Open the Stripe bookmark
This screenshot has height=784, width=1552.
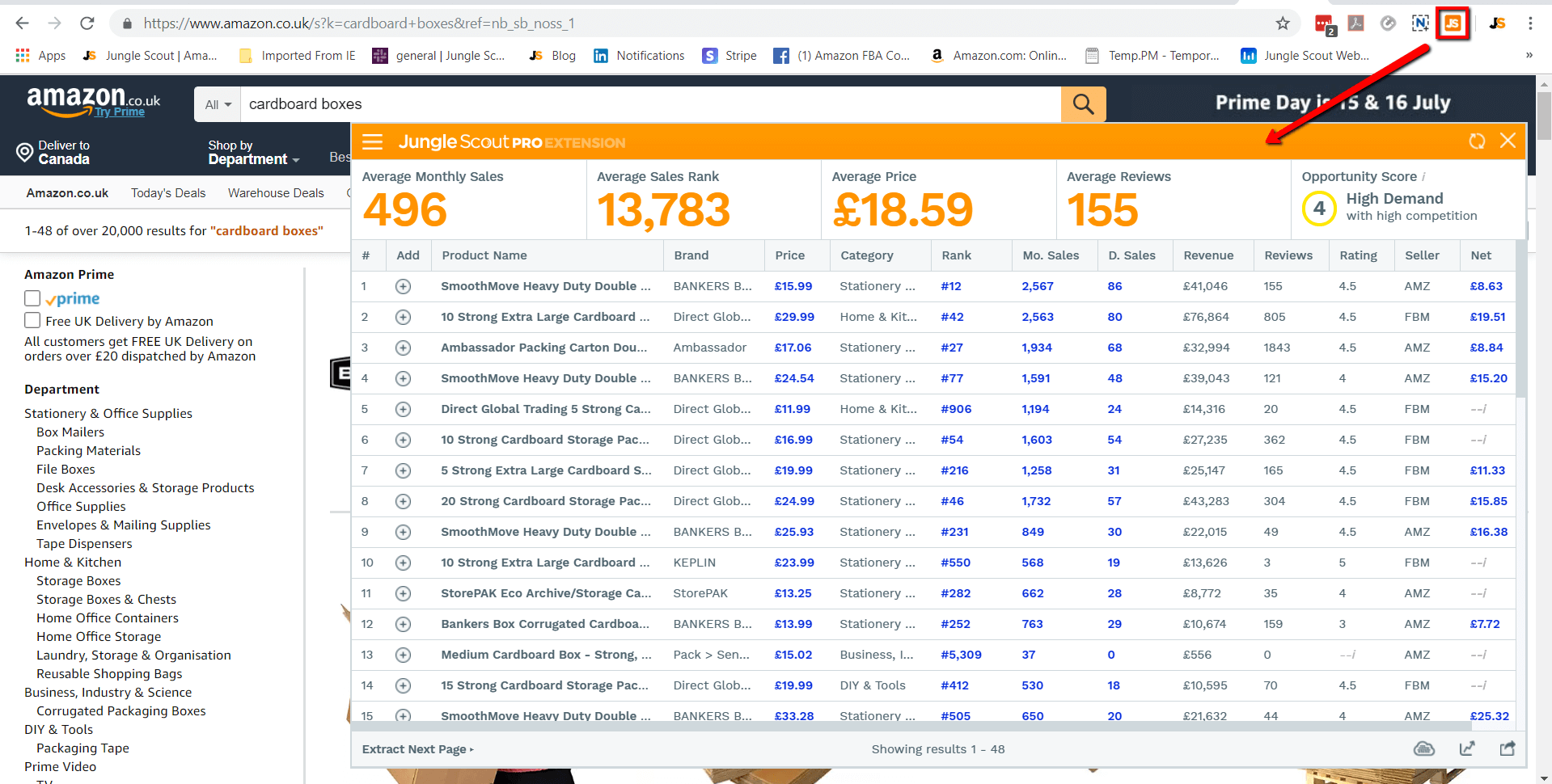coord(730,55)
